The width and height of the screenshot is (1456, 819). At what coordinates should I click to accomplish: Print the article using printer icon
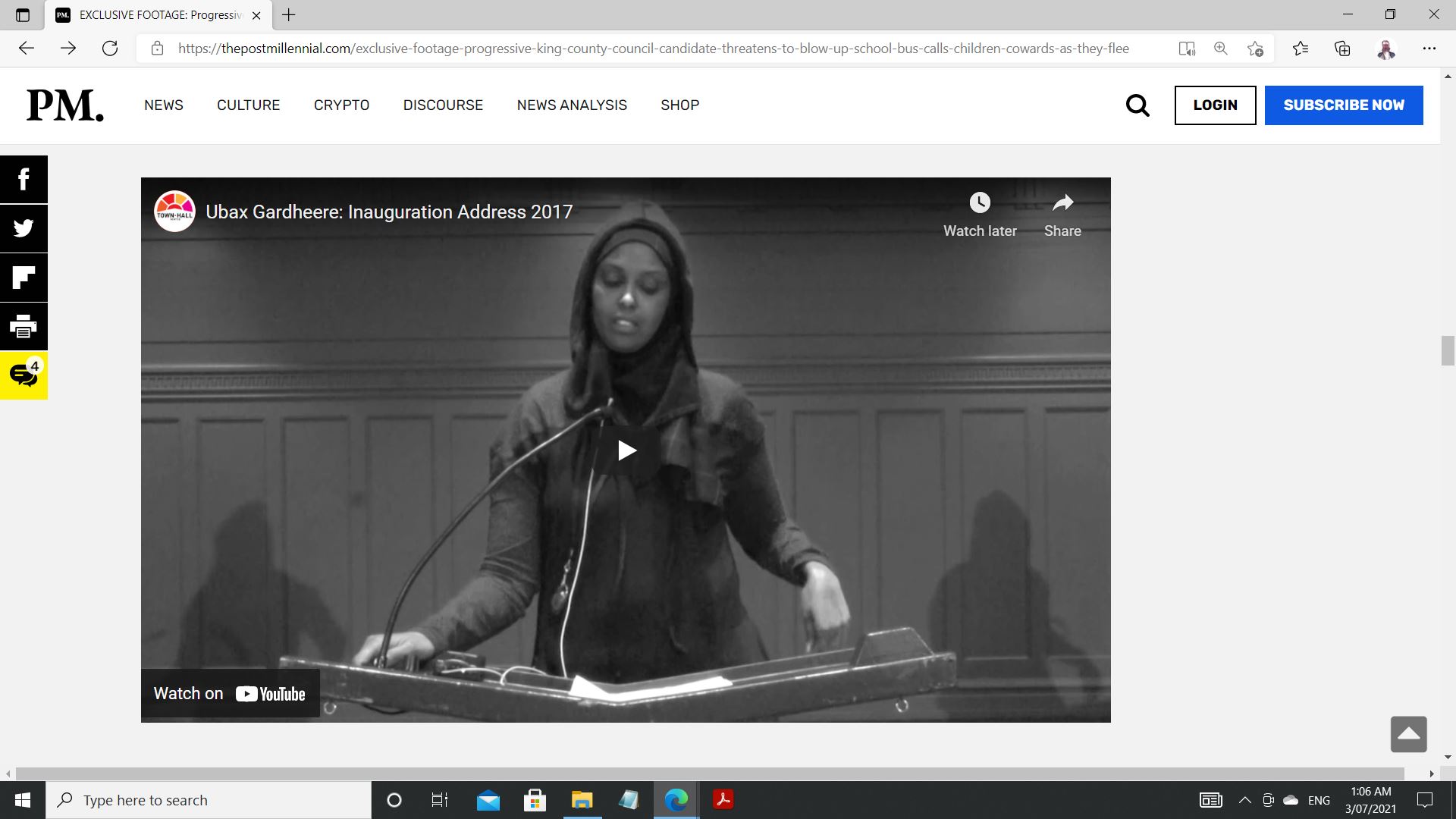[24, 327]
